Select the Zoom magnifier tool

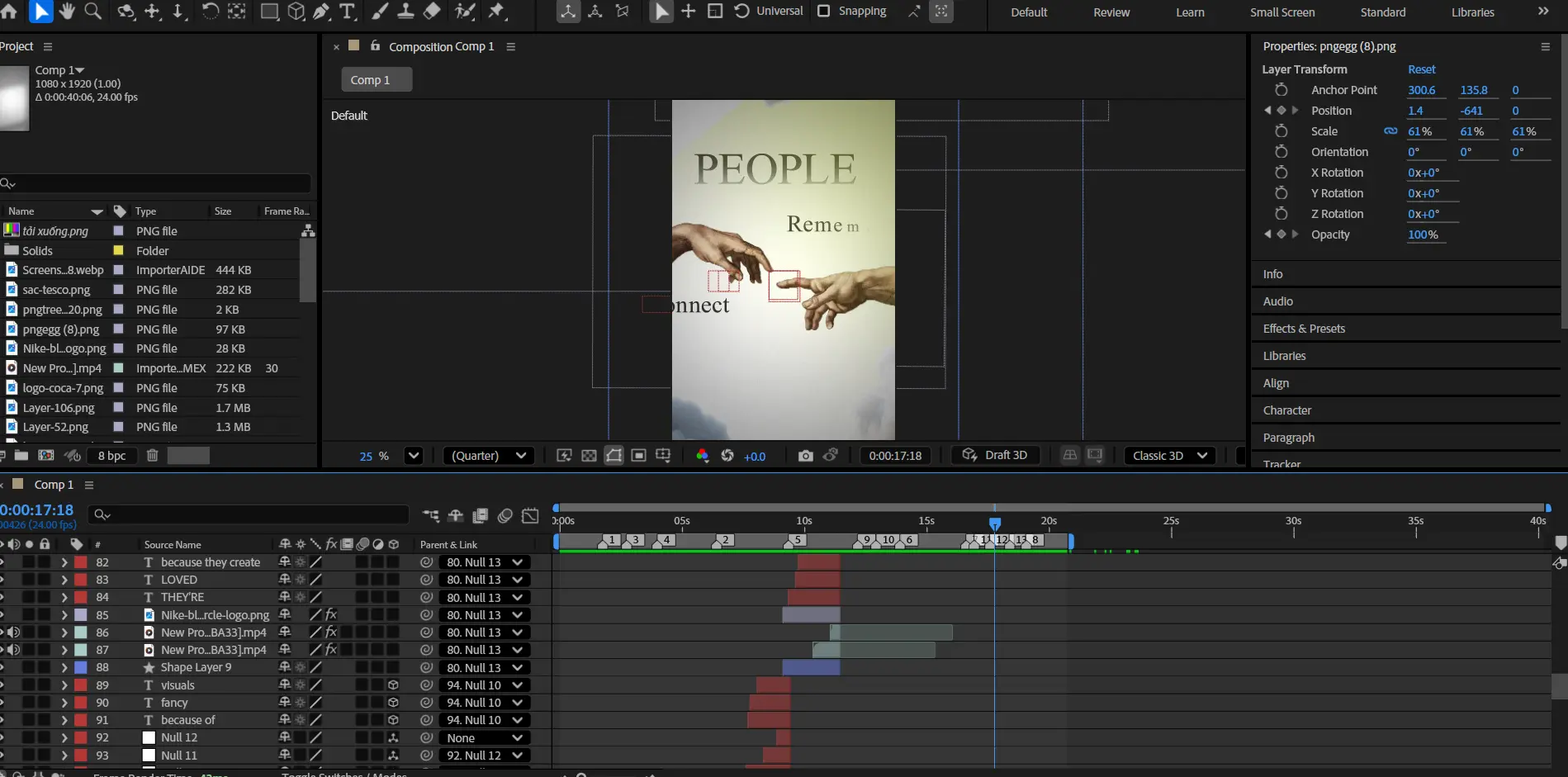[93, 11]
